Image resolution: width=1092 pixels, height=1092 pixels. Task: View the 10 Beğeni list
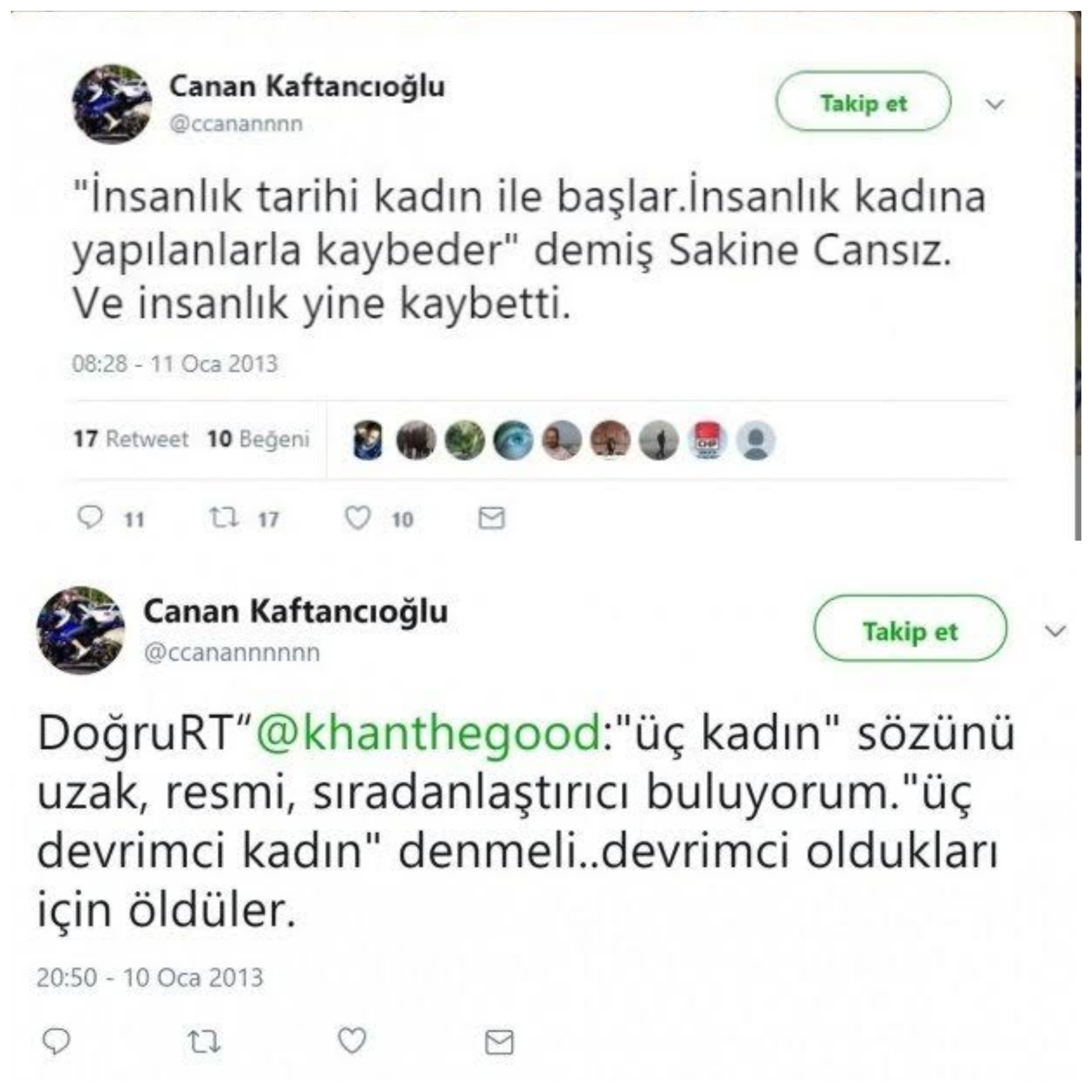(258, 439)
